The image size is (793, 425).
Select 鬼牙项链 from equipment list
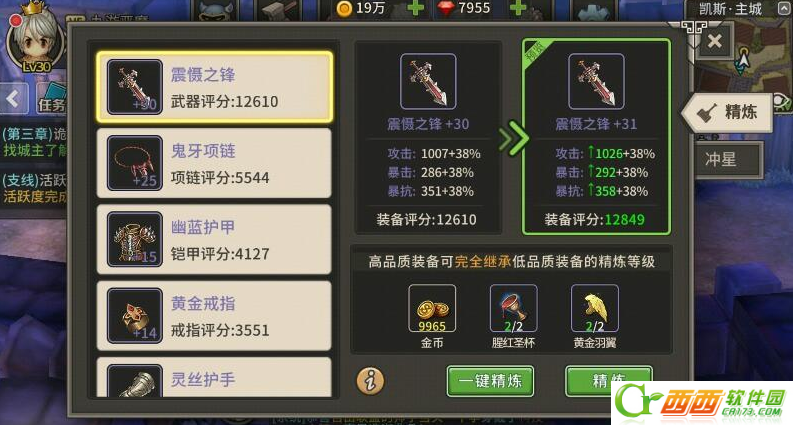[214, 163]
